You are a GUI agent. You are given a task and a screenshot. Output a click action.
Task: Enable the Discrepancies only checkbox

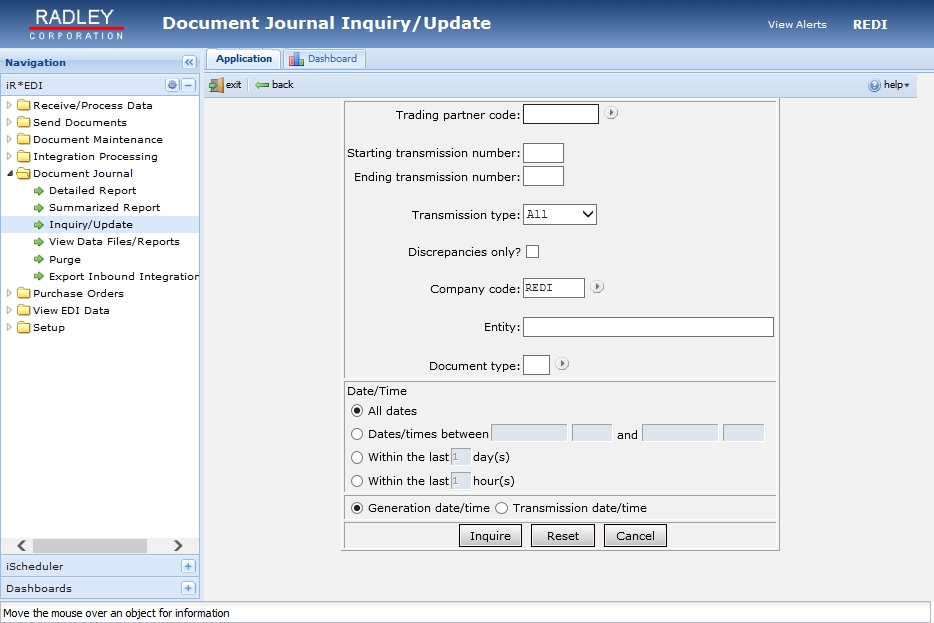click(533, 252)
